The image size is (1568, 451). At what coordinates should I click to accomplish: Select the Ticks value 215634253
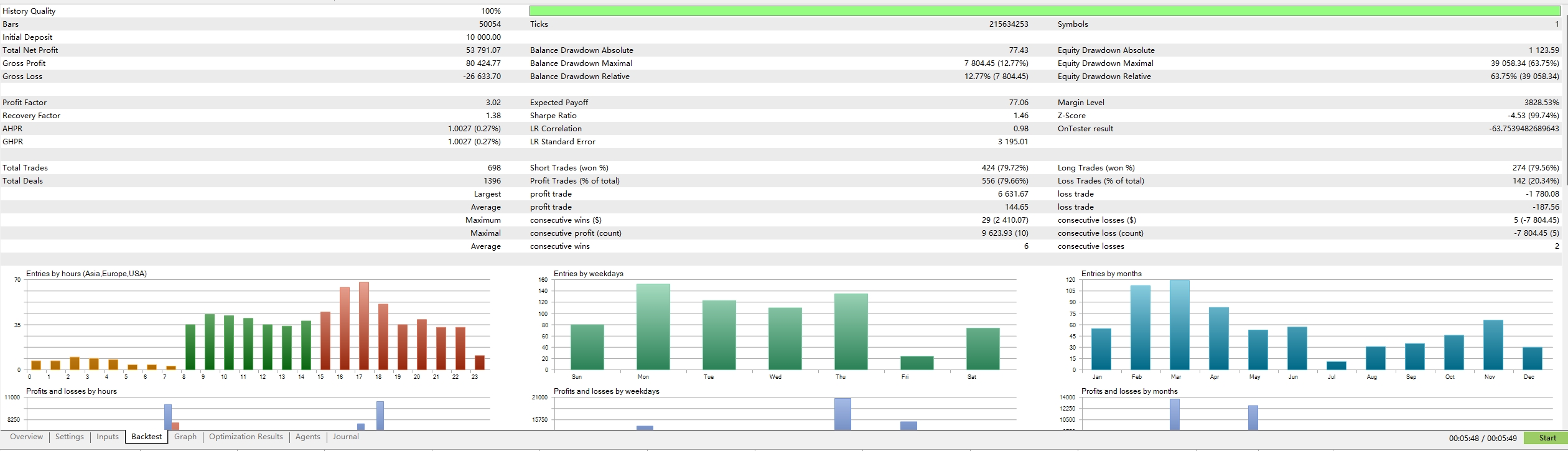[x=1009, y=24]
